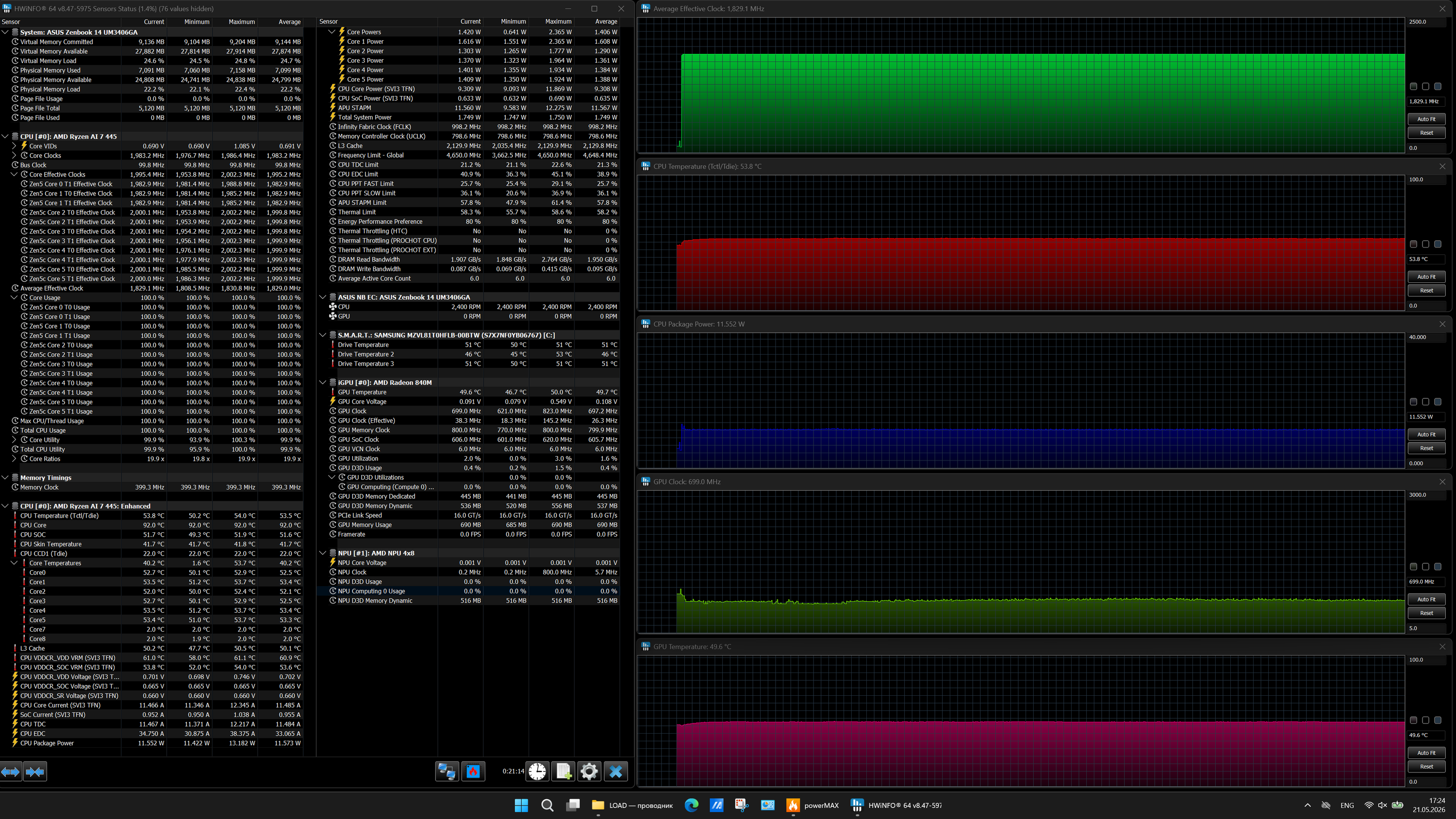Click the expand-layout double arrow icon
The width and height of the screenshot is (1456, 819).
(x=11, y=771)
